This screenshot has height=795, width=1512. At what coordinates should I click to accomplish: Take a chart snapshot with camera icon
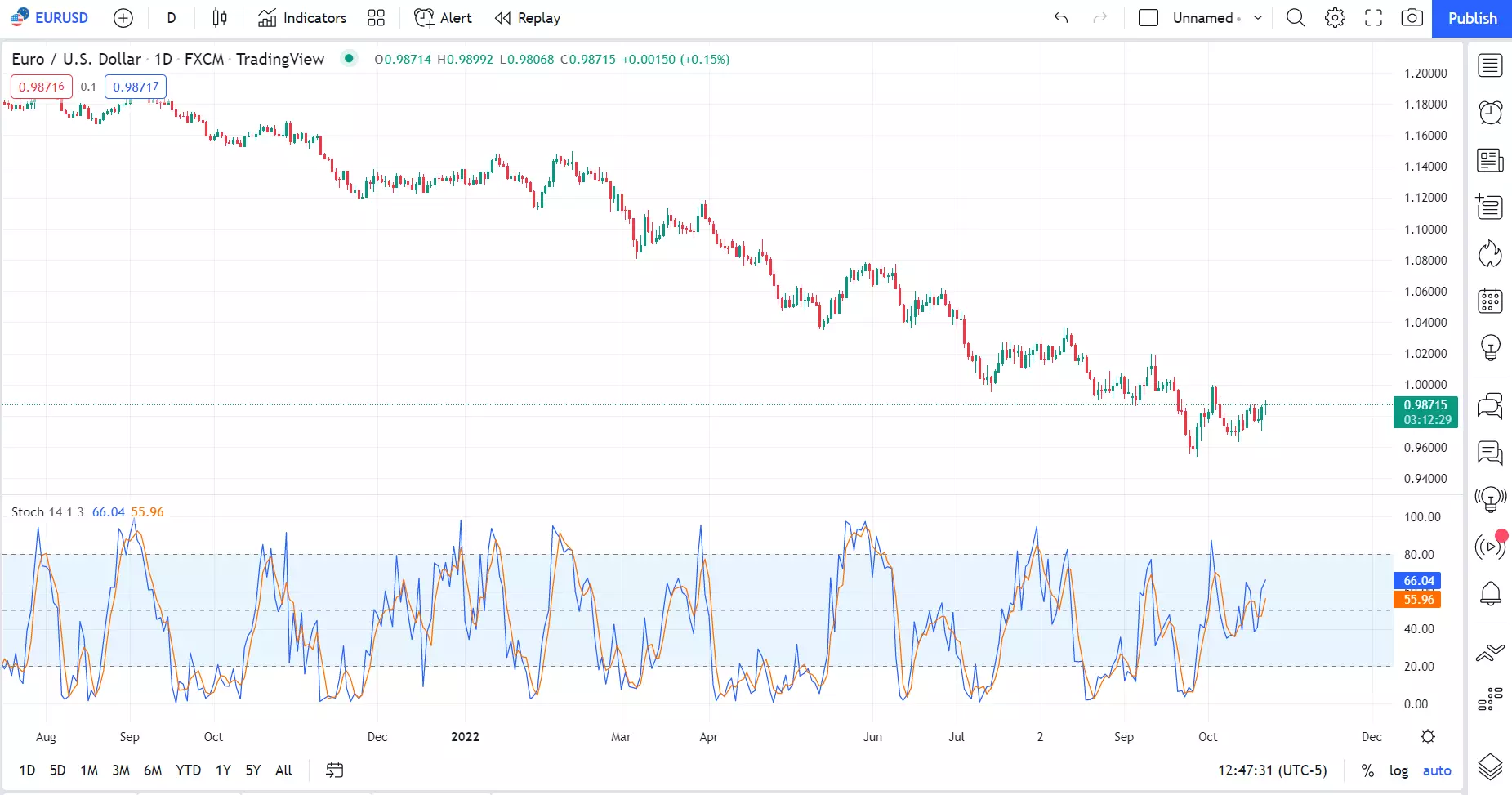(1412, 18)
